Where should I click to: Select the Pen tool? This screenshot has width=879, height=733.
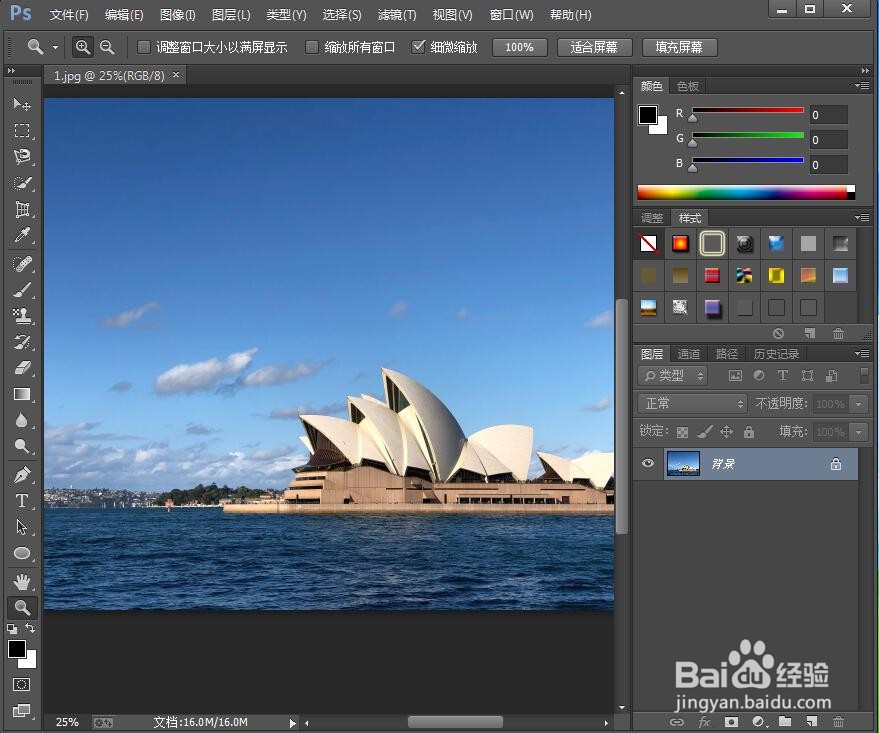[22, 475]
